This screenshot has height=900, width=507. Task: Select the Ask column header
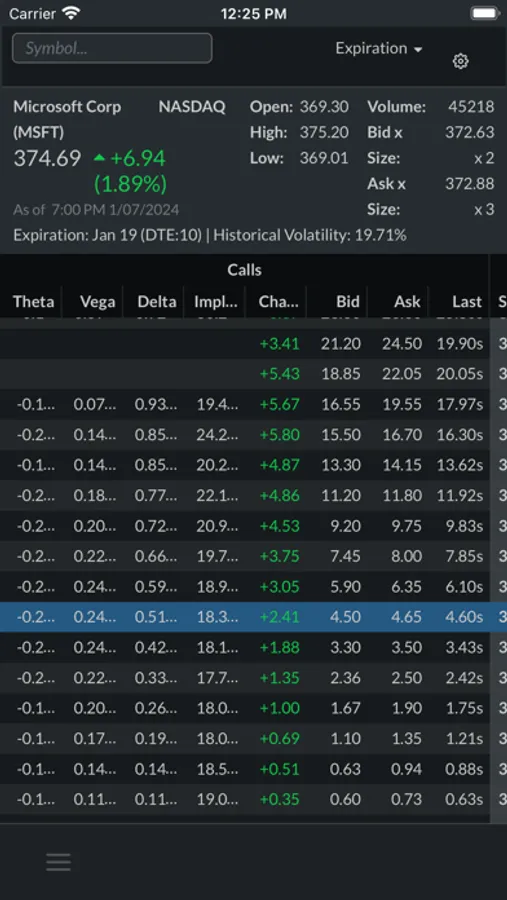(x=407, y=301)
